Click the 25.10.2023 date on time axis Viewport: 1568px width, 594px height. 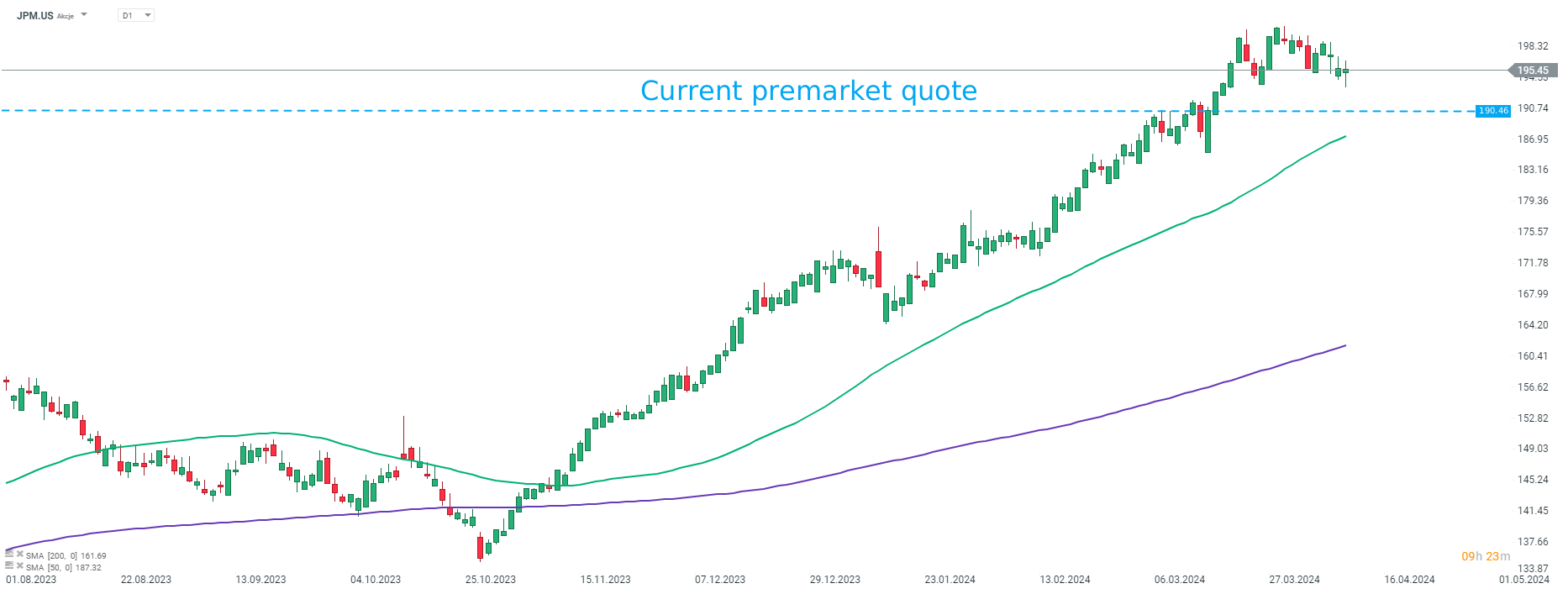[x=491, y=580]
